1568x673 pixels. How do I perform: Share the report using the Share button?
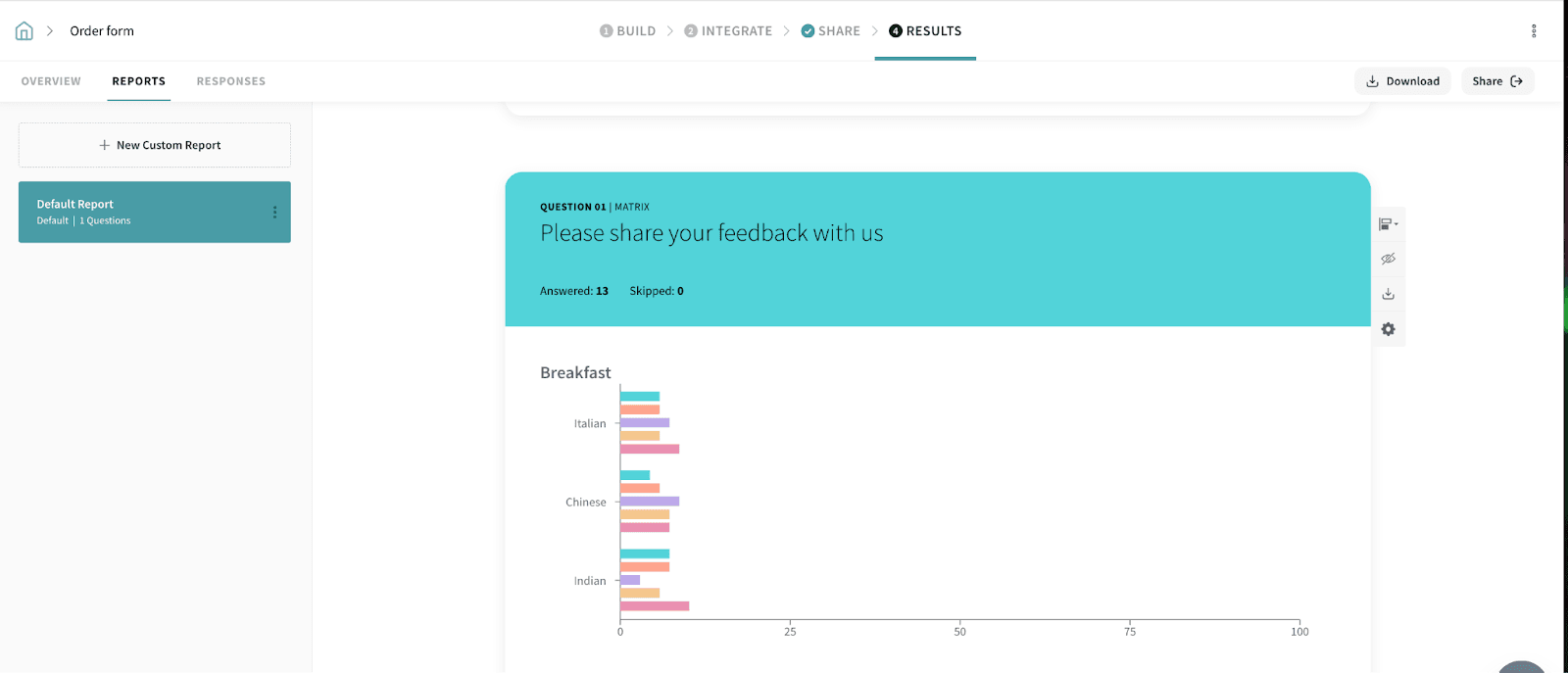1496,81
